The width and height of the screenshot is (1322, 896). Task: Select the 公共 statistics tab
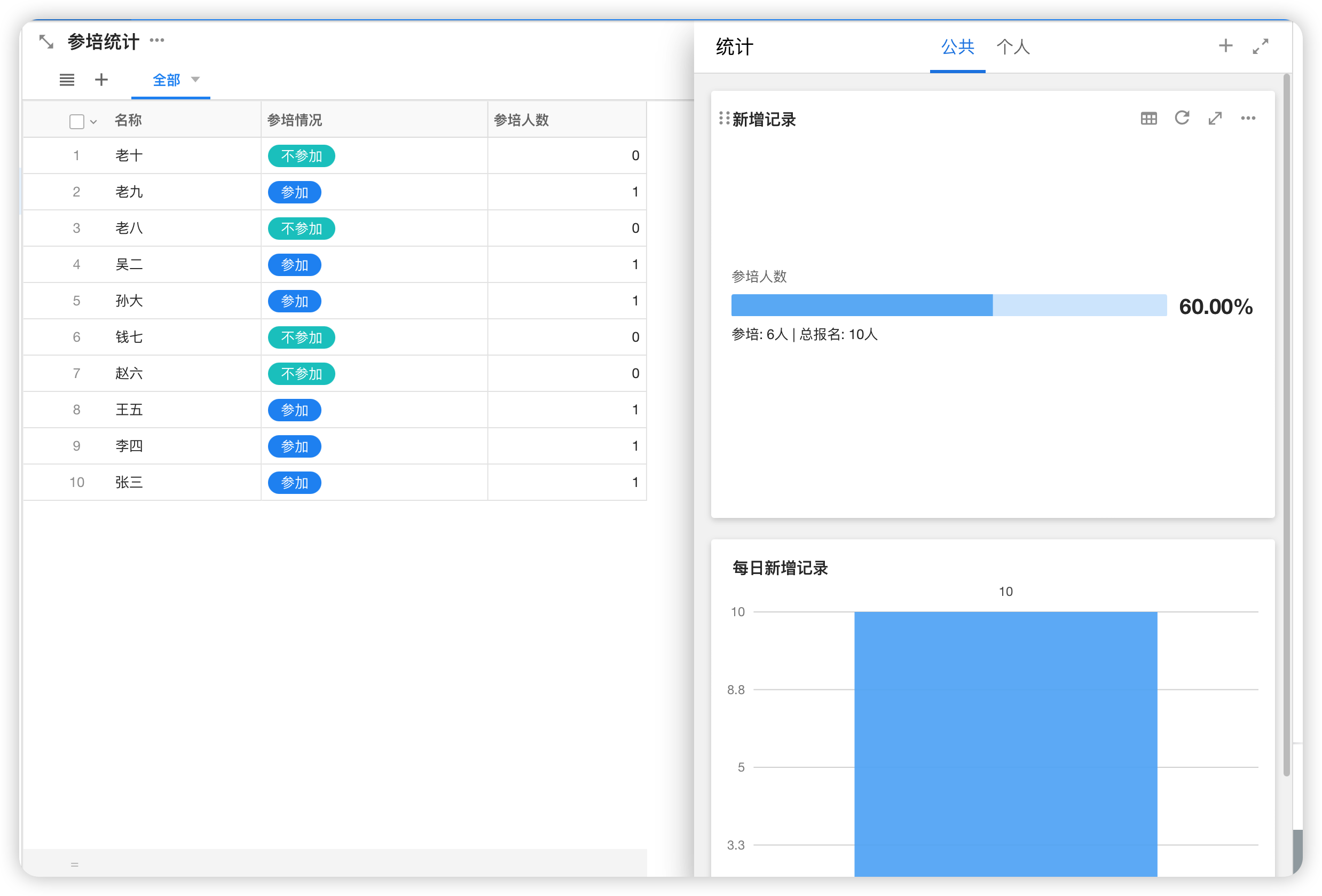tap(957, 46)
